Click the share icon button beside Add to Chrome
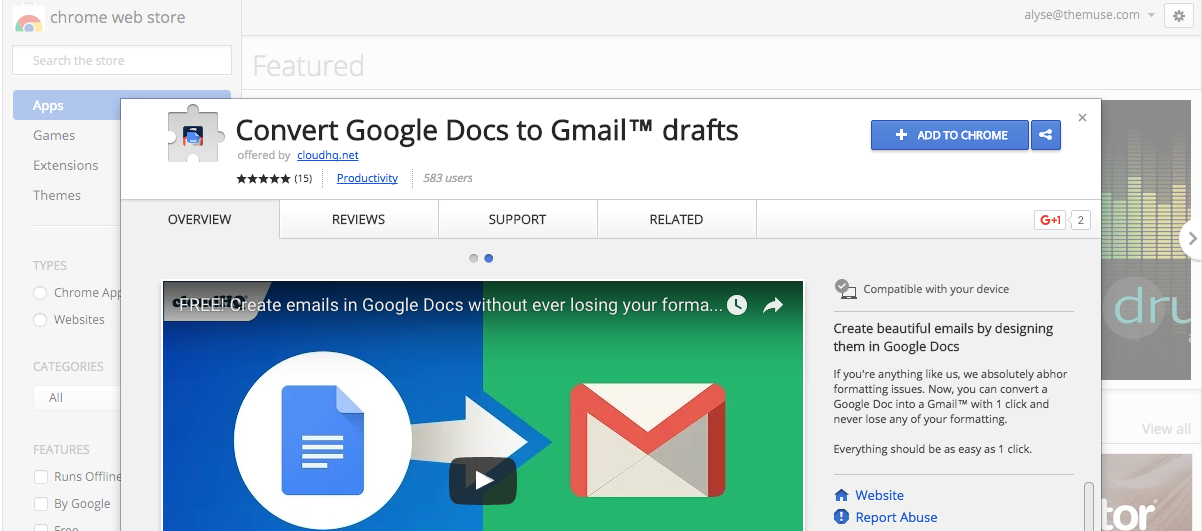 click(1046, 135)
